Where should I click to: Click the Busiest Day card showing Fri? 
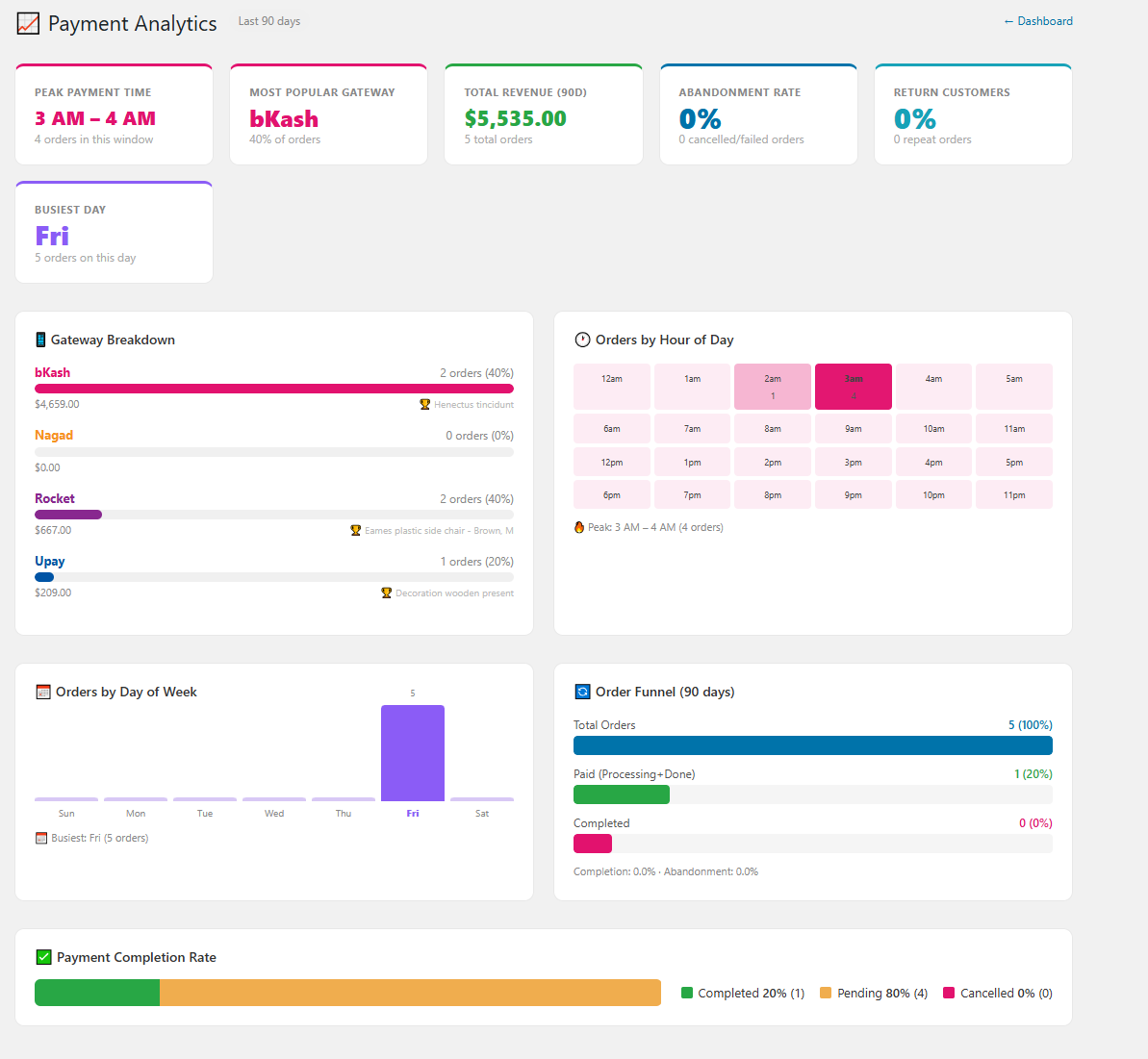click(114, 231)
